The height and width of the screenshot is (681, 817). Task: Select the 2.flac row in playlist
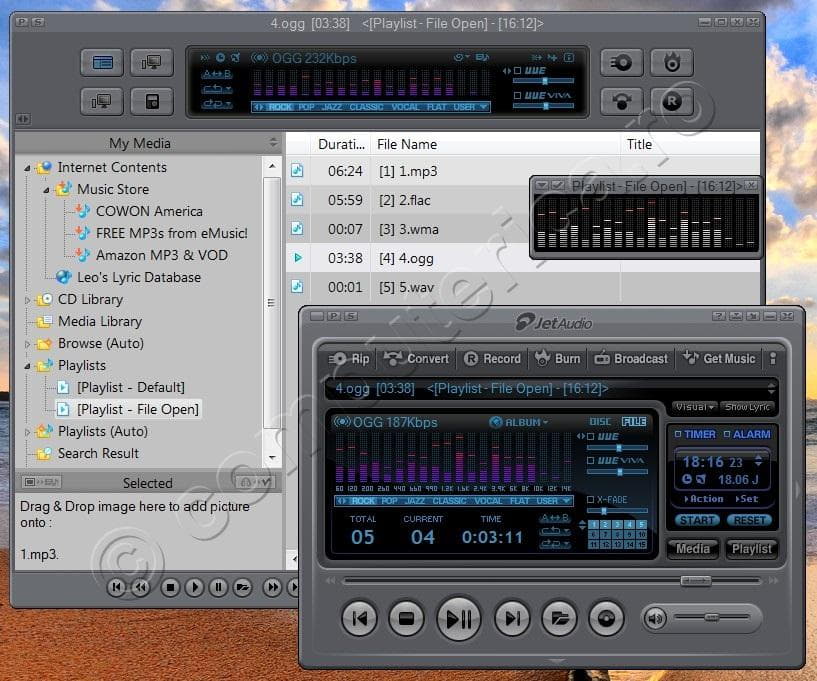tap(523, 200)
